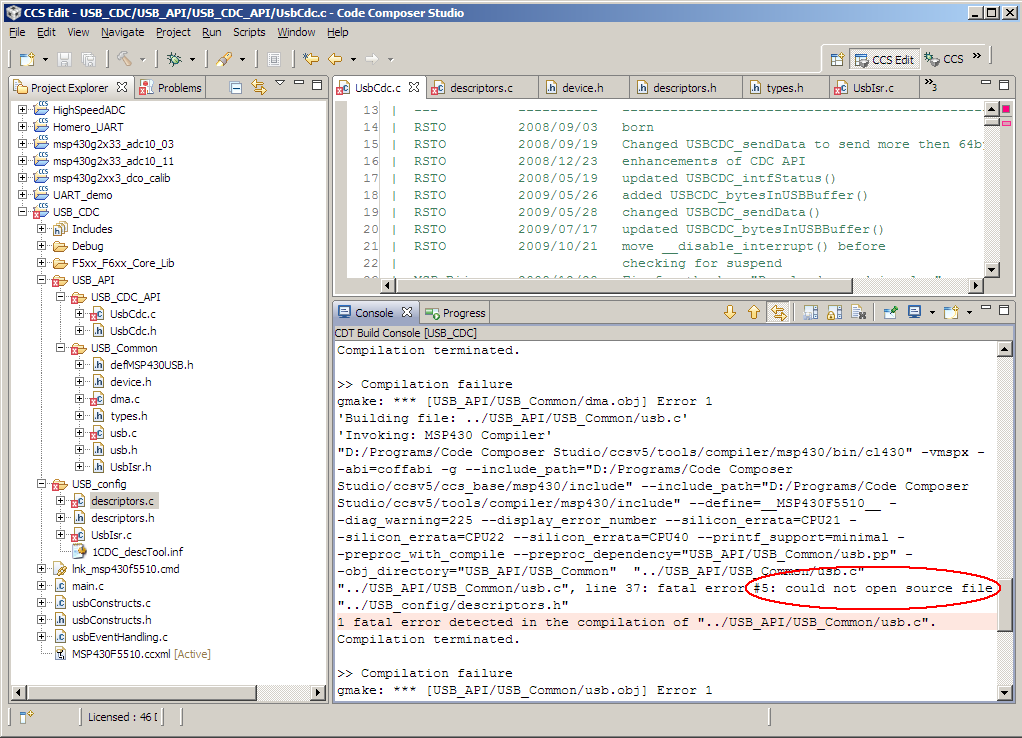Open dropdown next to Debug icon

[192, 59]
